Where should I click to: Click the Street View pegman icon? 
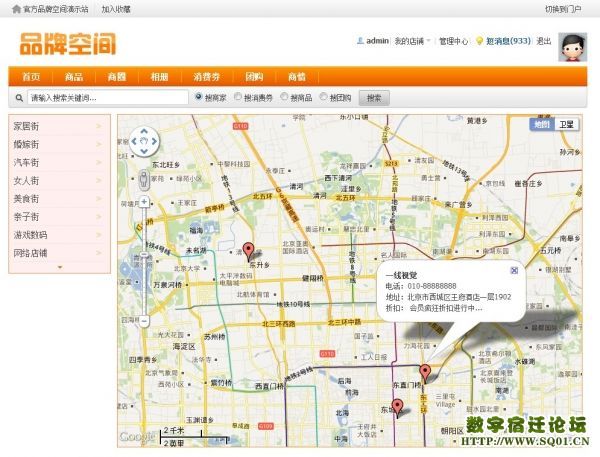(144, 180)
